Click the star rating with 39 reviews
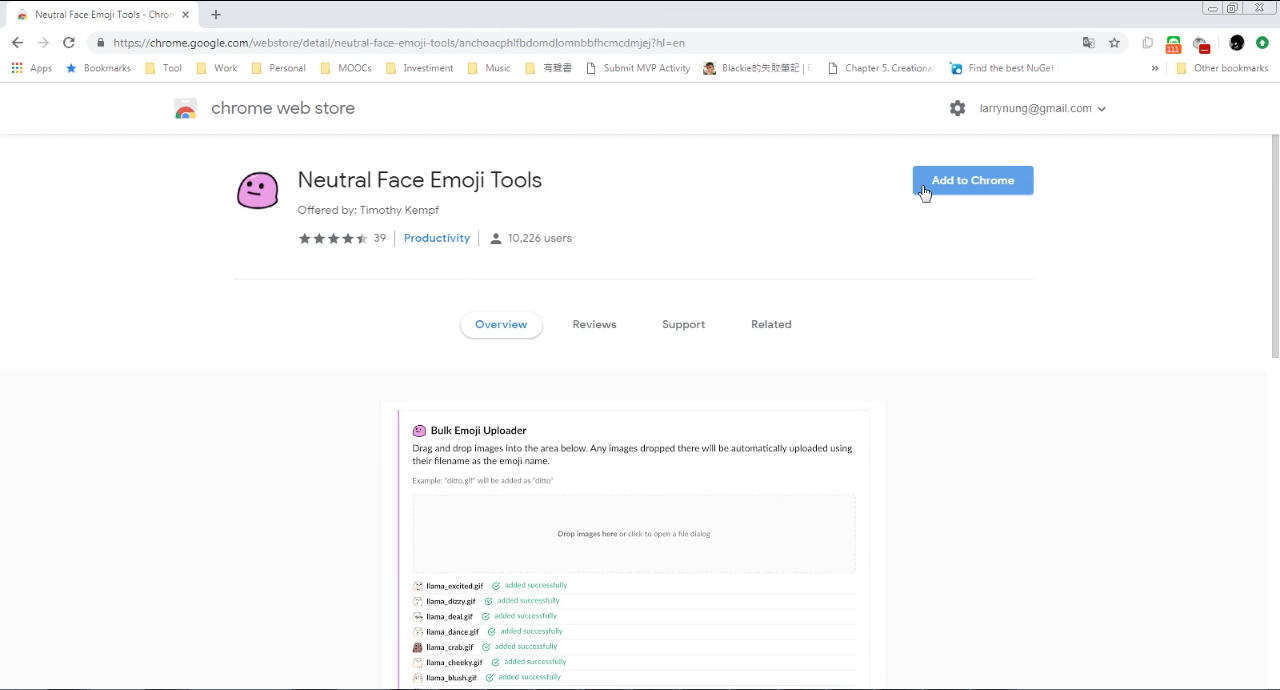 341,238
